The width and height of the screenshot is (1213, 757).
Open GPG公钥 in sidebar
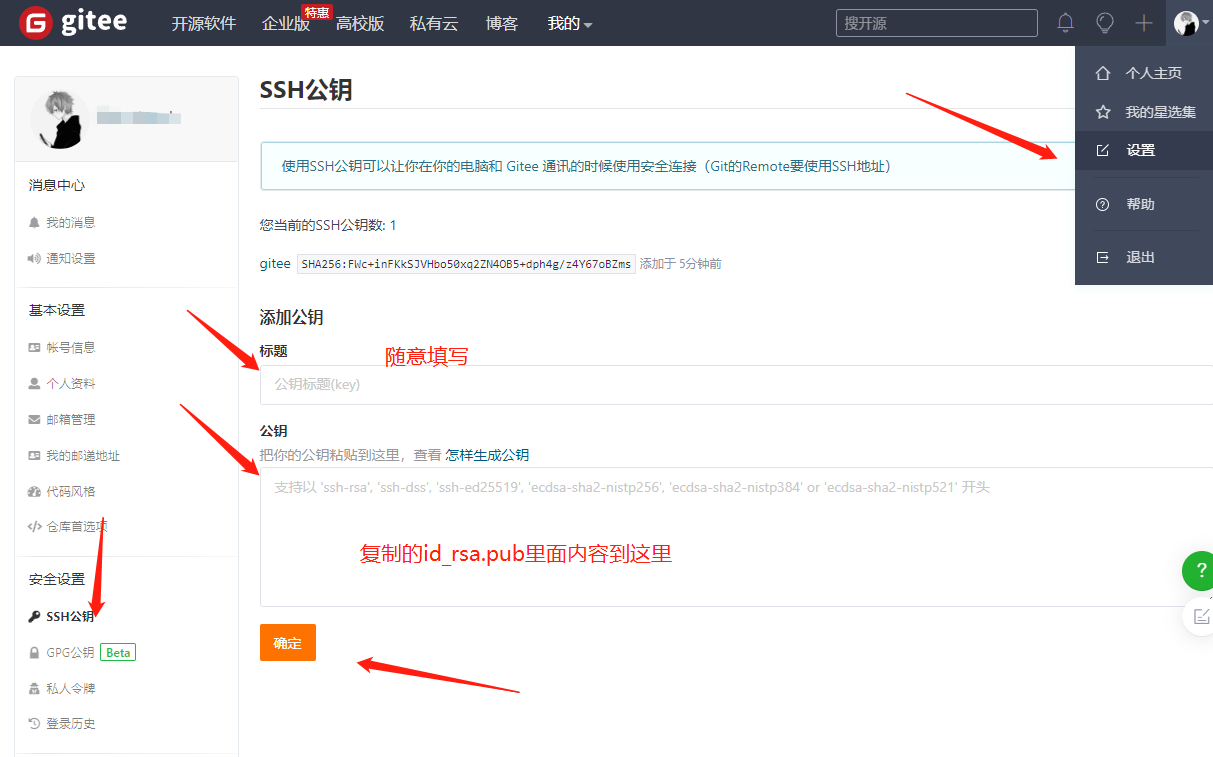coord(70,652)
